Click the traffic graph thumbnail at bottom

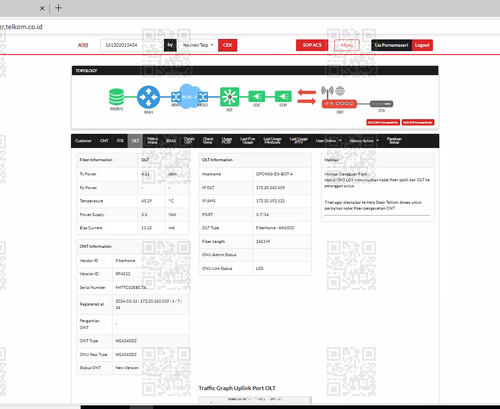255,399
